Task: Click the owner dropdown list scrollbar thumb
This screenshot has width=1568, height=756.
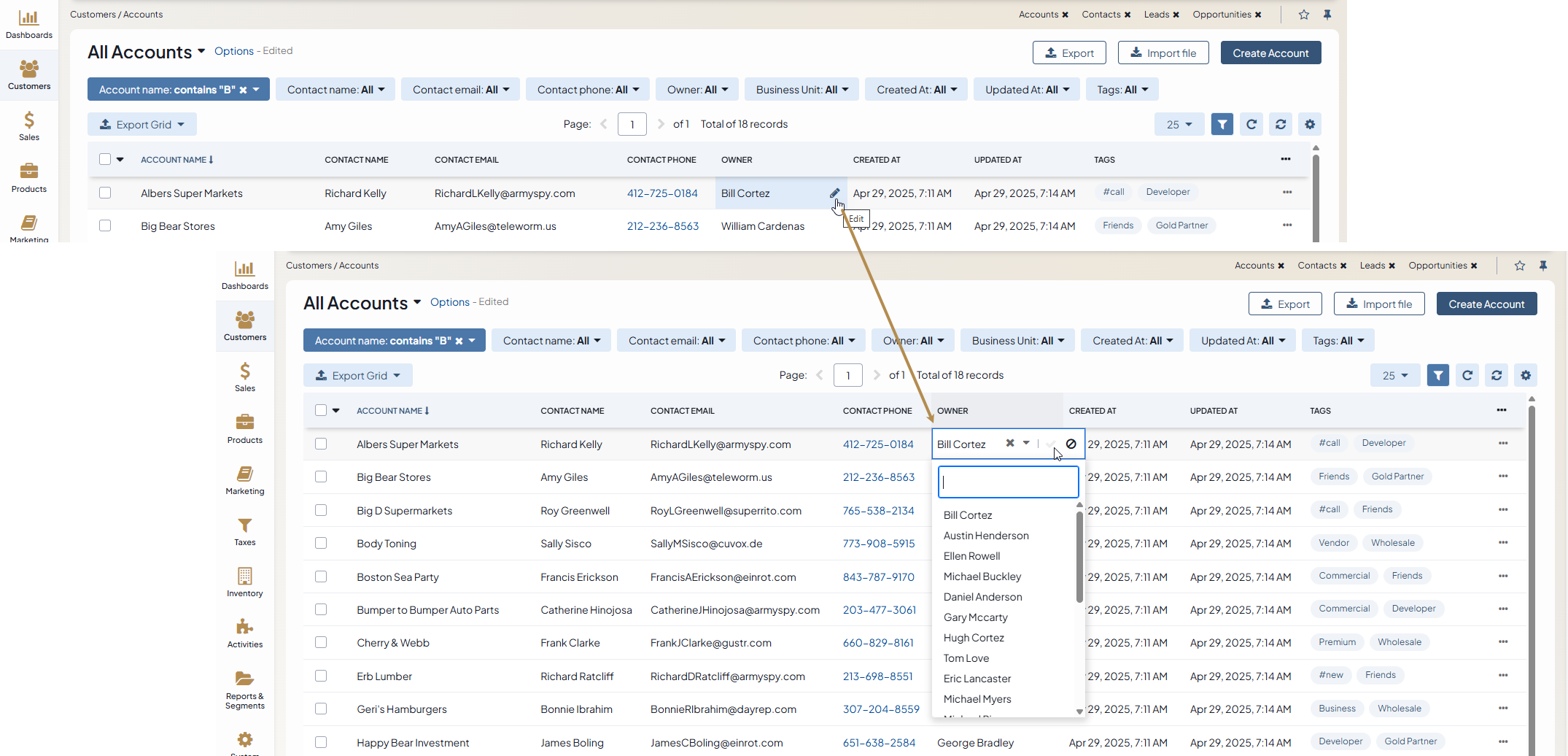Action: [x=1079, y=555]
